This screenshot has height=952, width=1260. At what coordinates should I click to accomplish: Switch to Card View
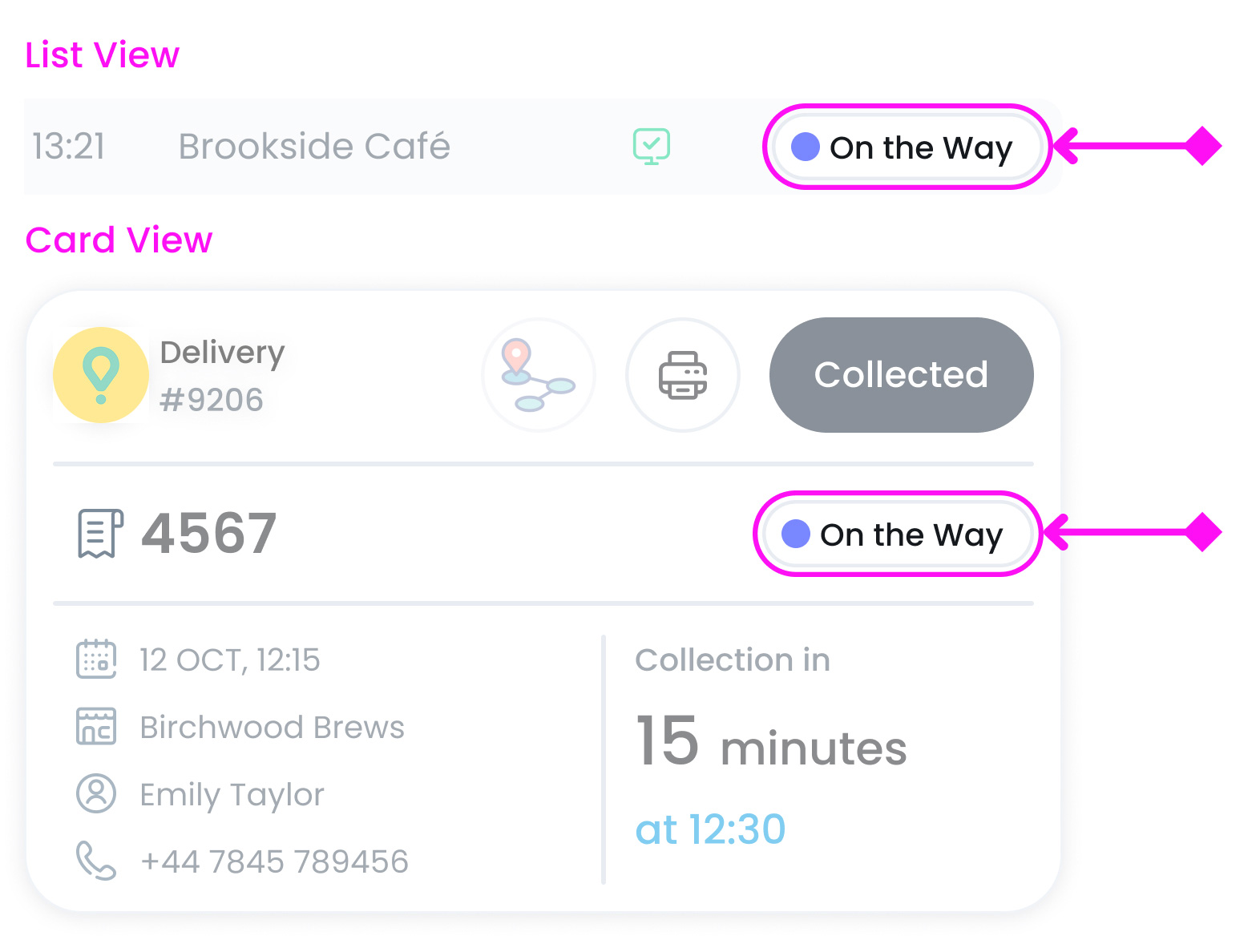point(119,240)
